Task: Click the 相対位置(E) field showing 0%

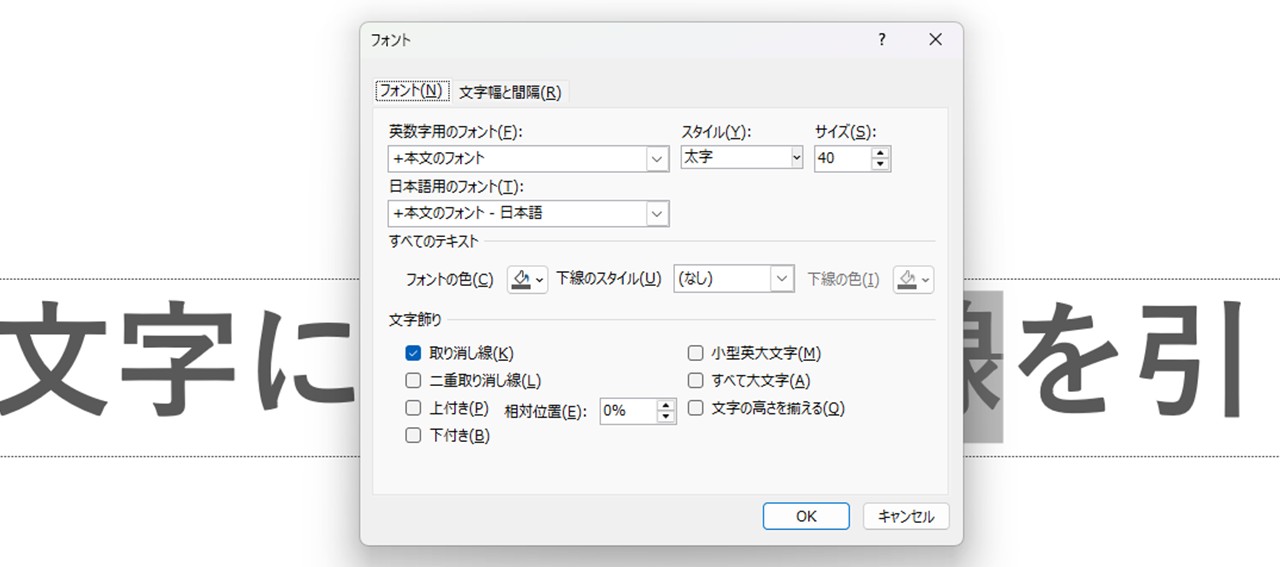Action: click(628, 411)
